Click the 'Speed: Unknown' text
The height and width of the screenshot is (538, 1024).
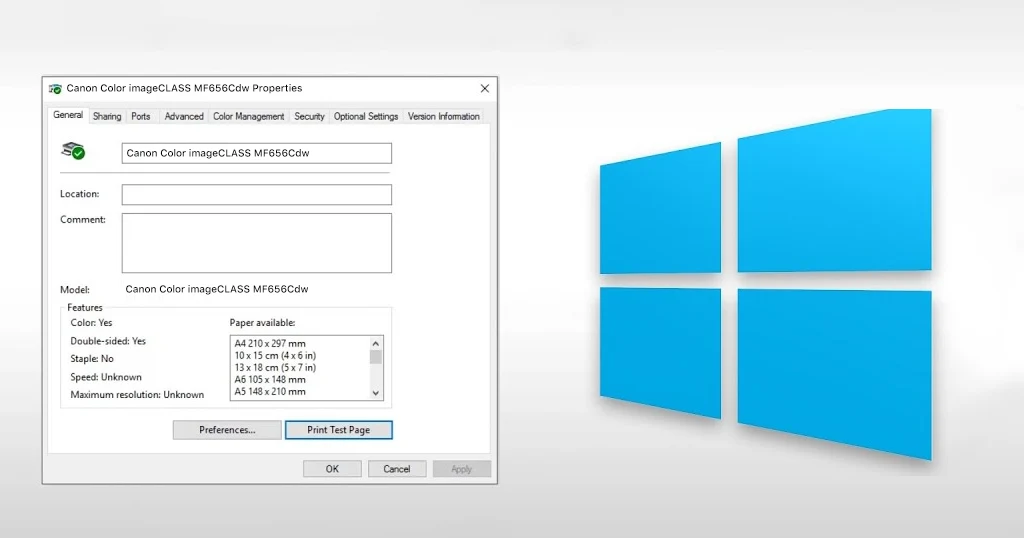106,377
